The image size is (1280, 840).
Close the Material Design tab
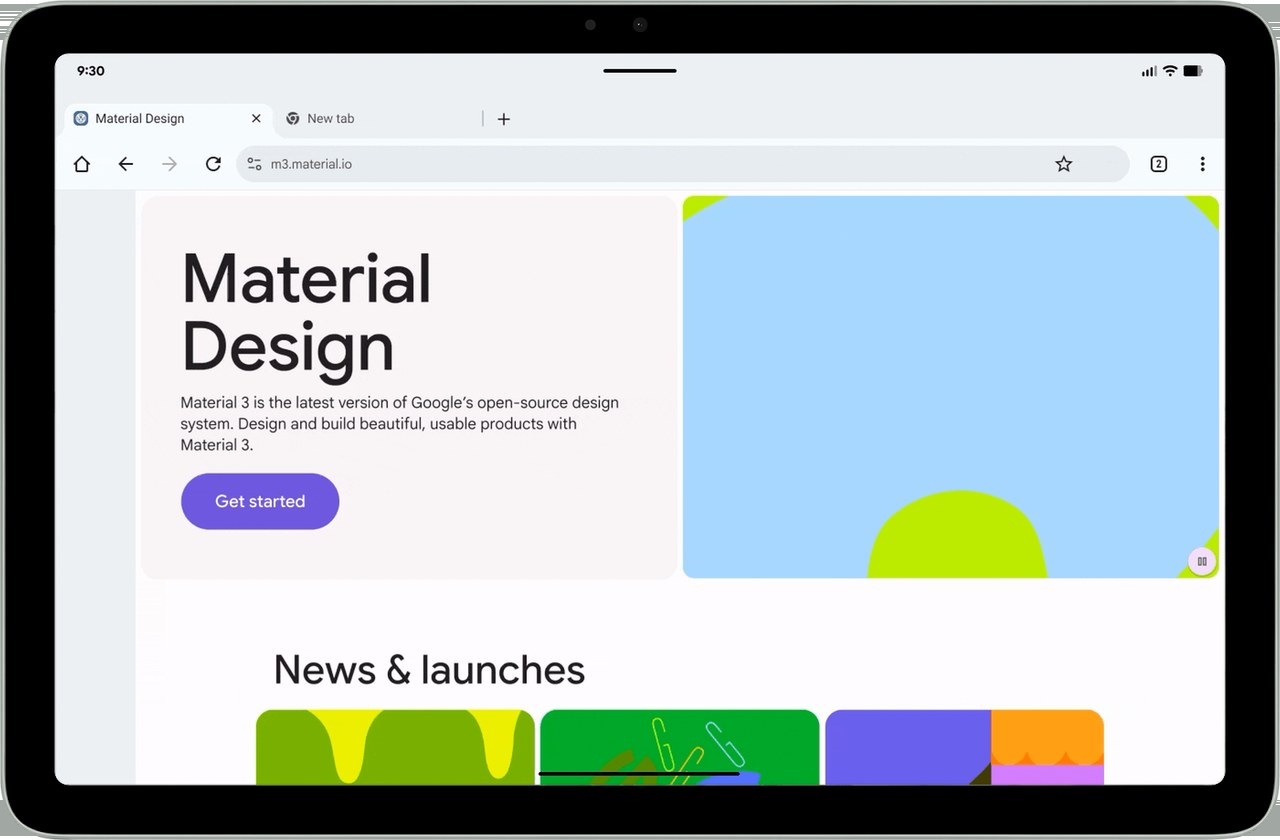point(256,118)
